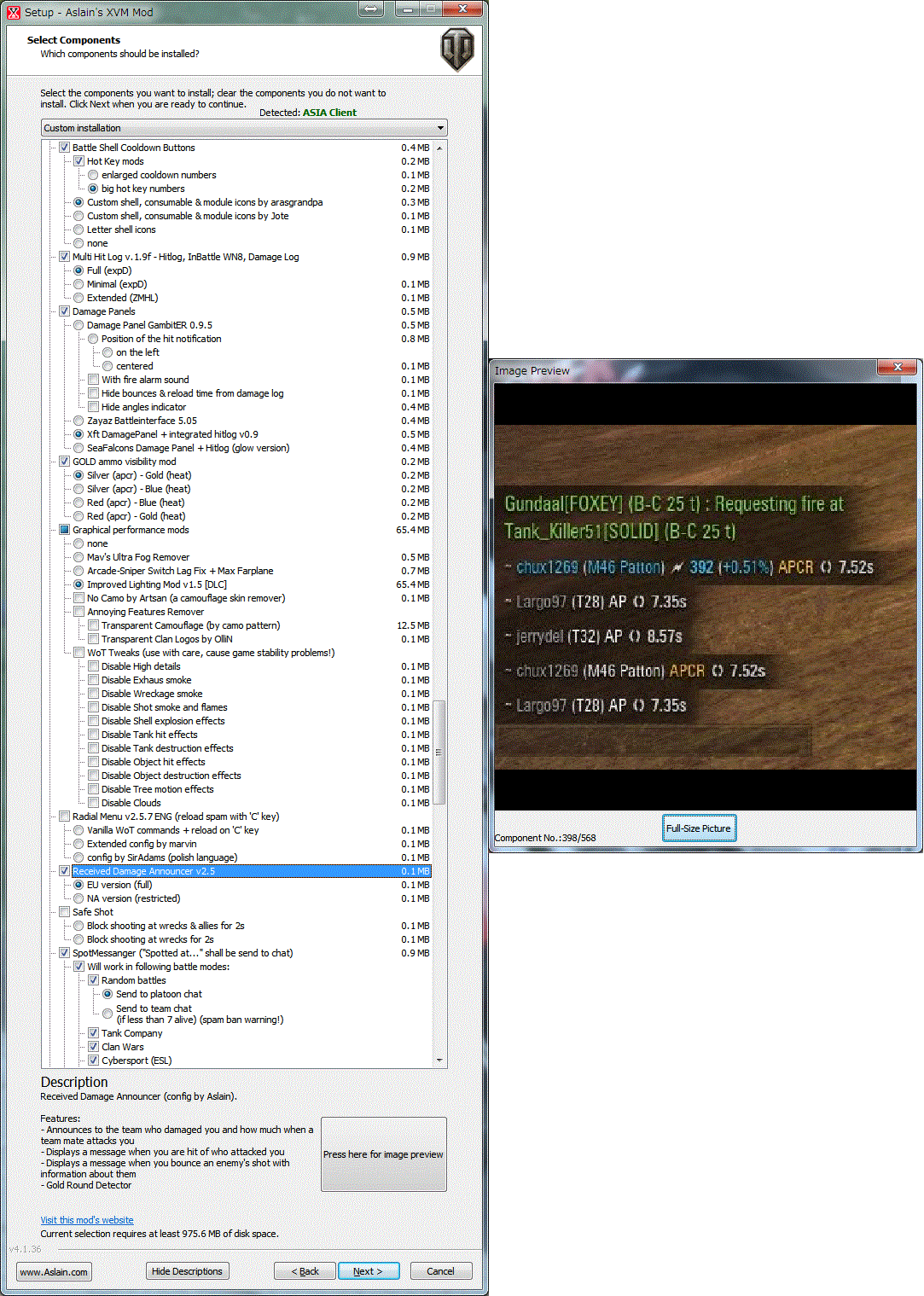Viewport: 924px width, 1296px height.
Task: Toggle Will work in following battle modes
Action: point(78,967)
